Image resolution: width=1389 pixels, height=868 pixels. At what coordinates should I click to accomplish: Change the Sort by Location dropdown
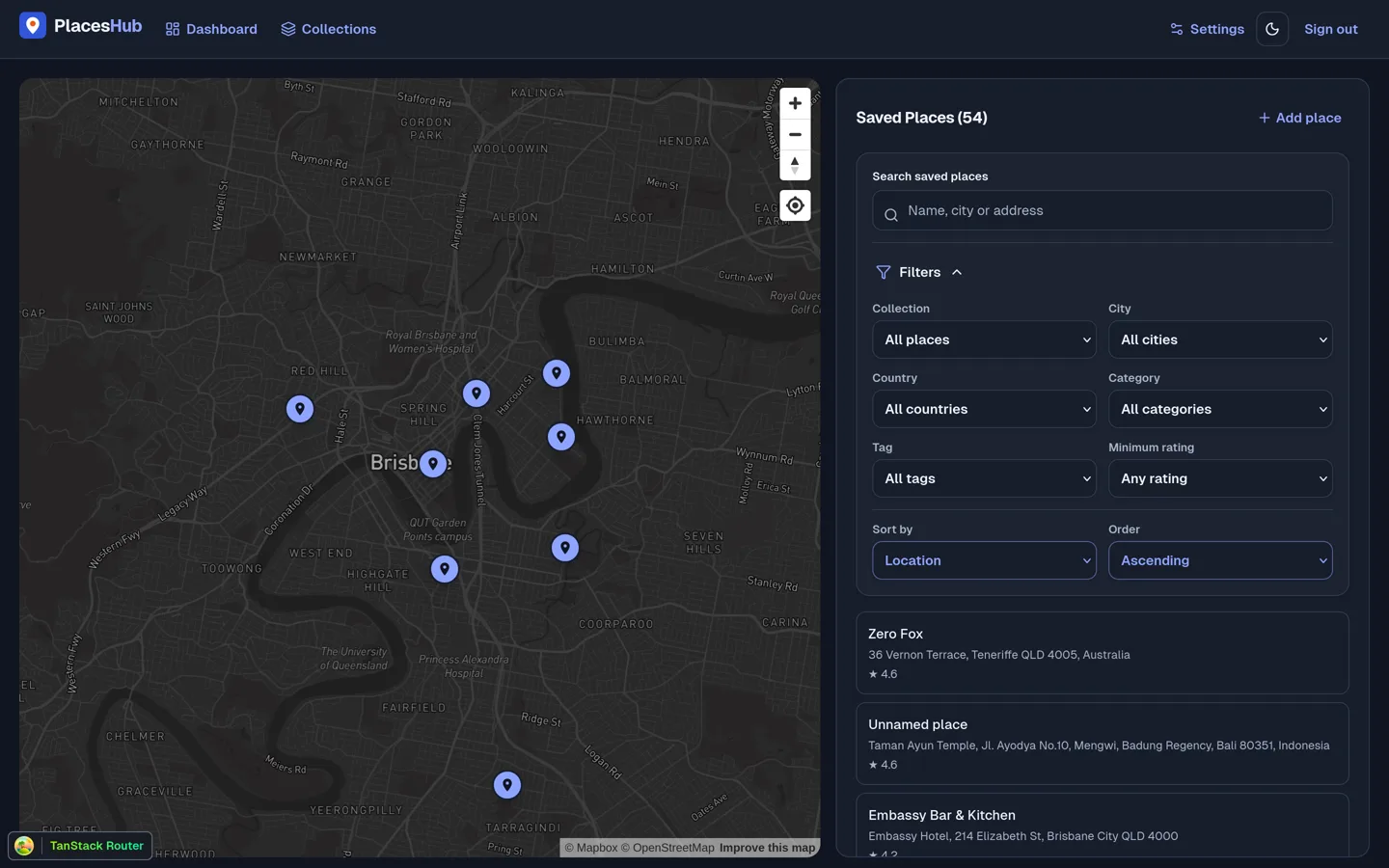pyautogui.click(x=984, y=560)
